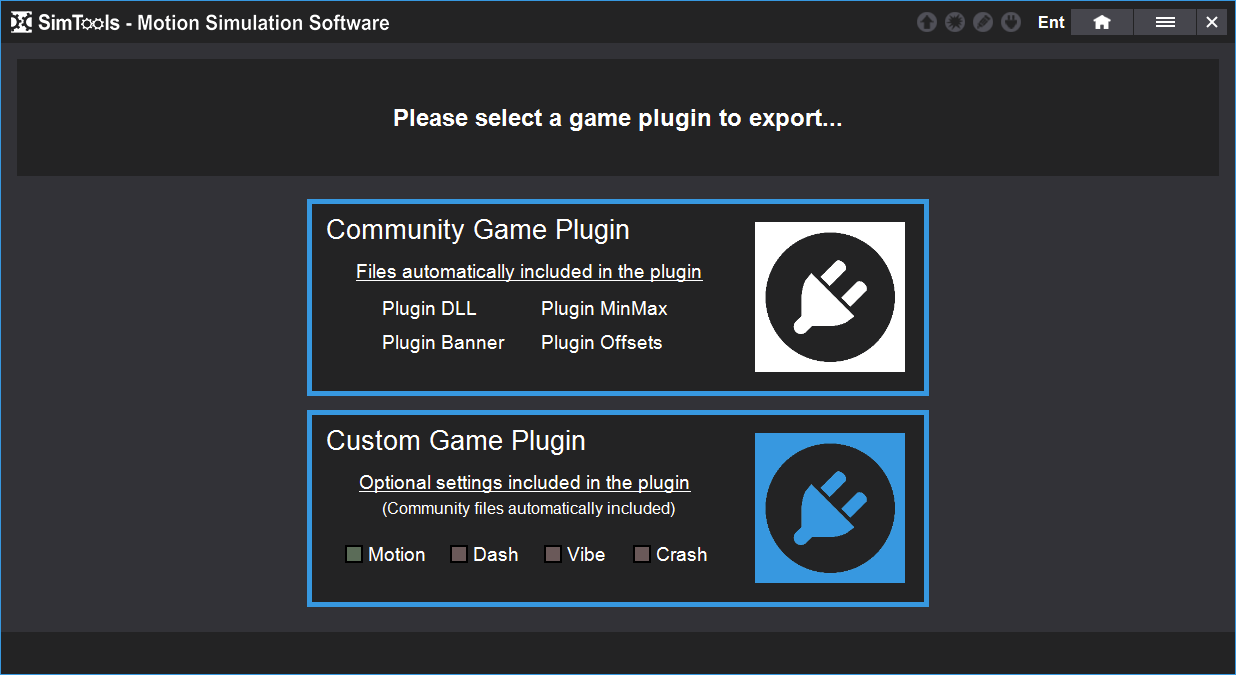
Task: Enable the Crash checkbox
Action: (642, 554)
